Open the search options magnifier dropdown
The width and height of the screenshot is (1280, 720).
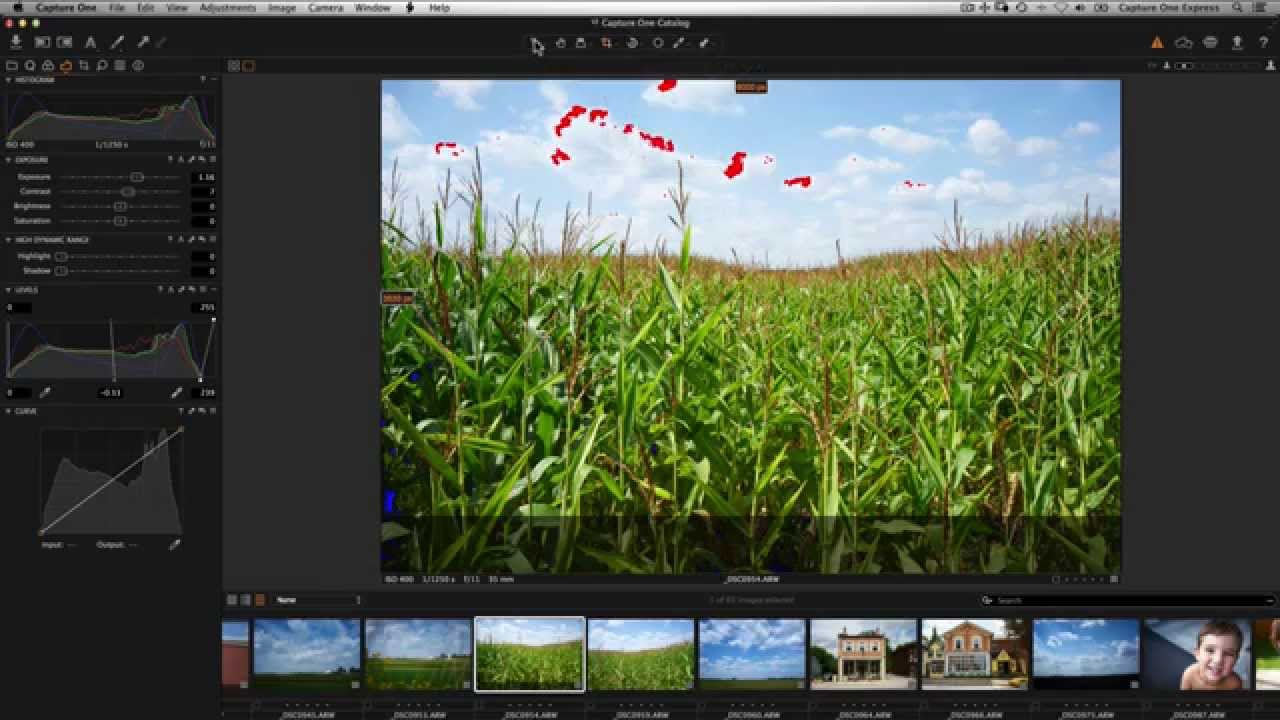[987, 600]
